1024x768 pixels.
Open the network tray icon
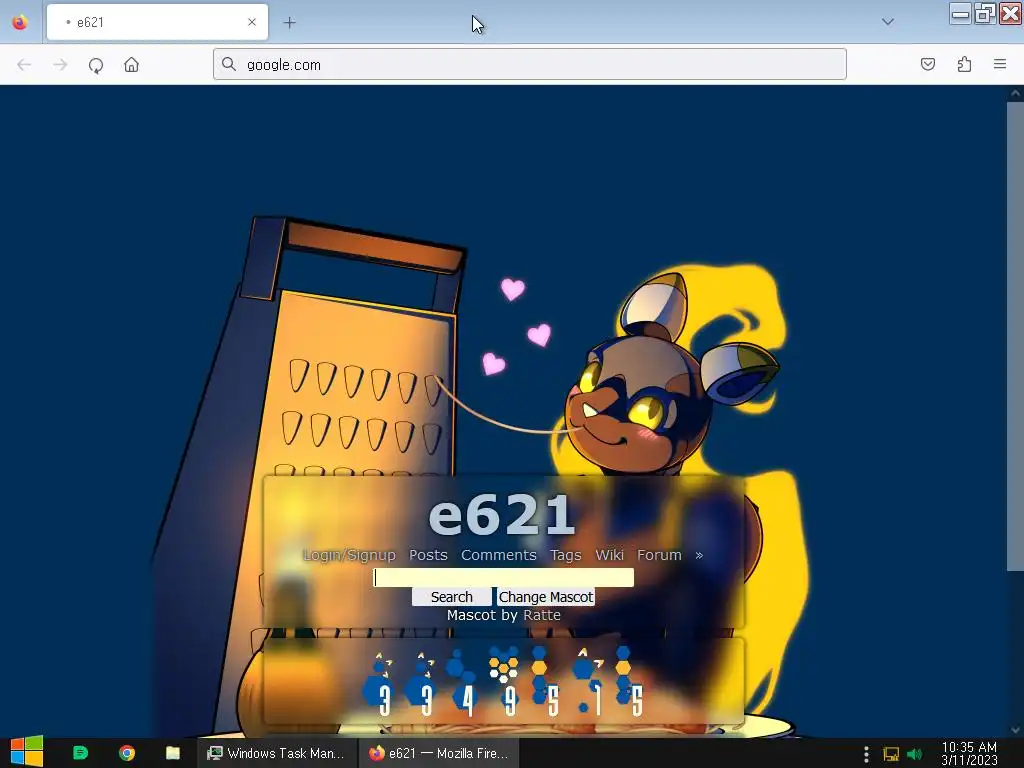[891, 754]
